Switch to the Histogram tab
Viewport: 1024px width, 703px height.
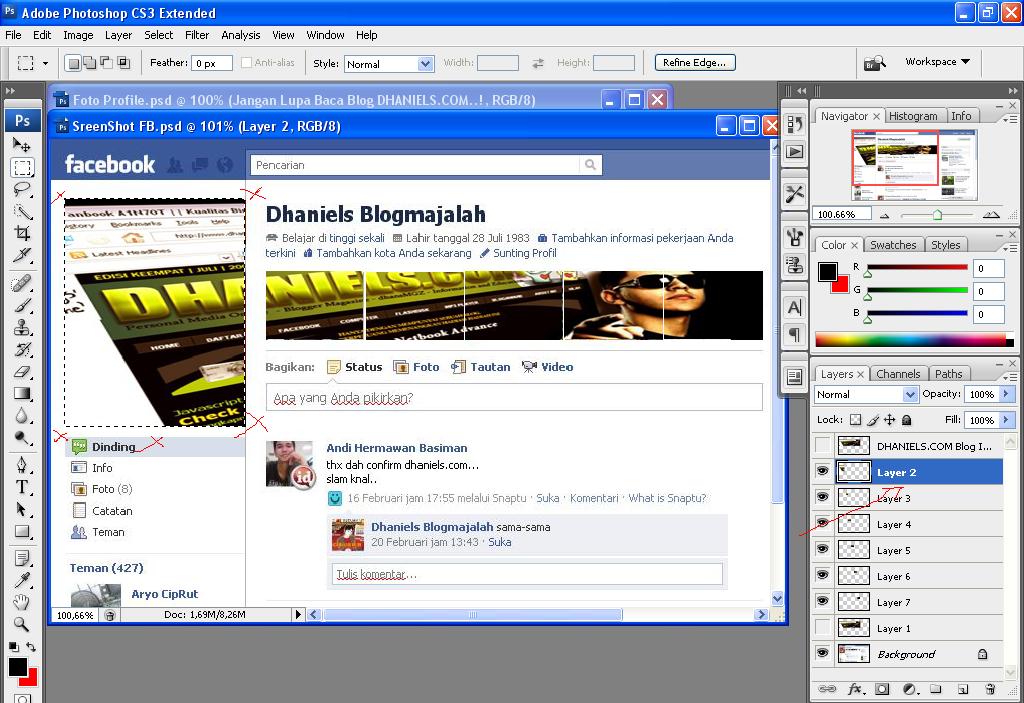point(913,116)
